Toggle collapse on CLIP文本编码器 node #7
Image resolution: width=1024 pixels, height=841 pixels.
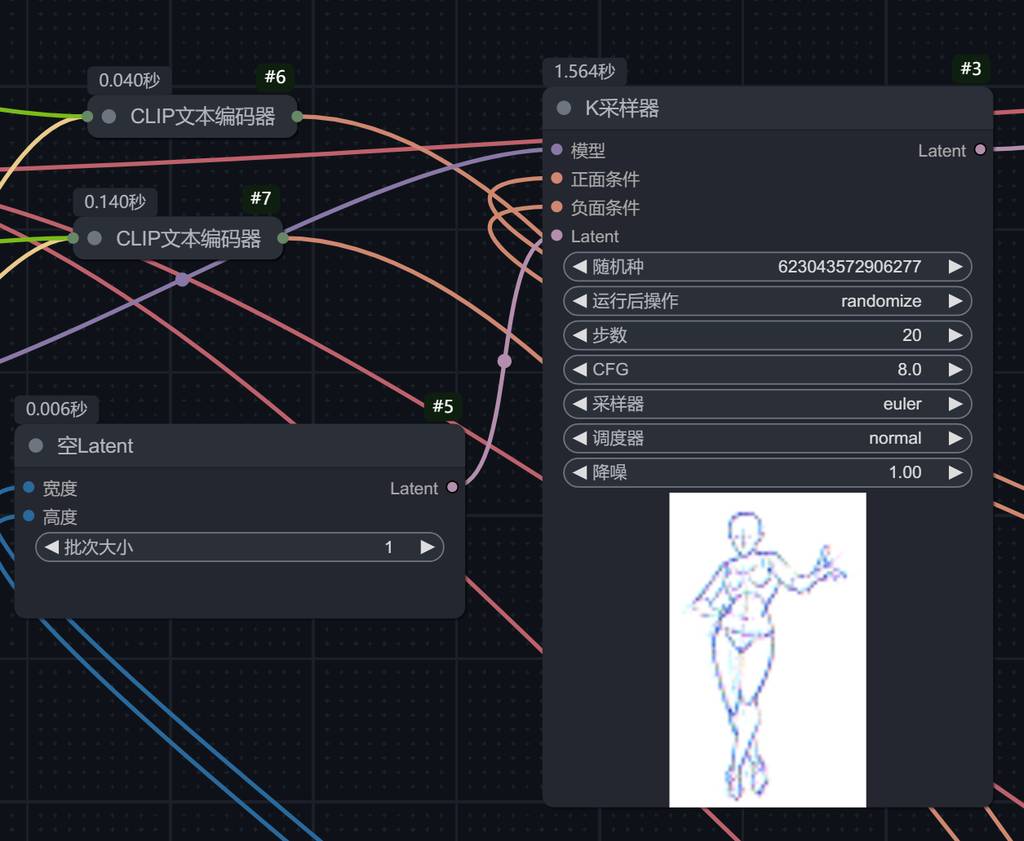tap(95, 238)
